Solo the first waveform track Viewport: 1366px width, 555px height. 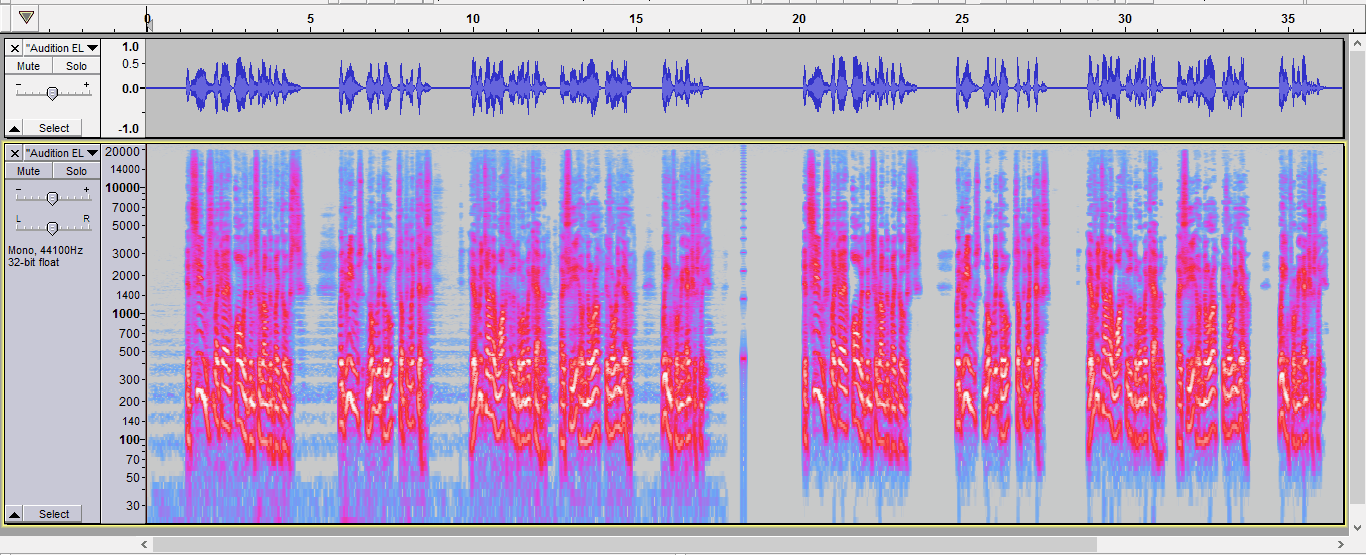(76, 66)
